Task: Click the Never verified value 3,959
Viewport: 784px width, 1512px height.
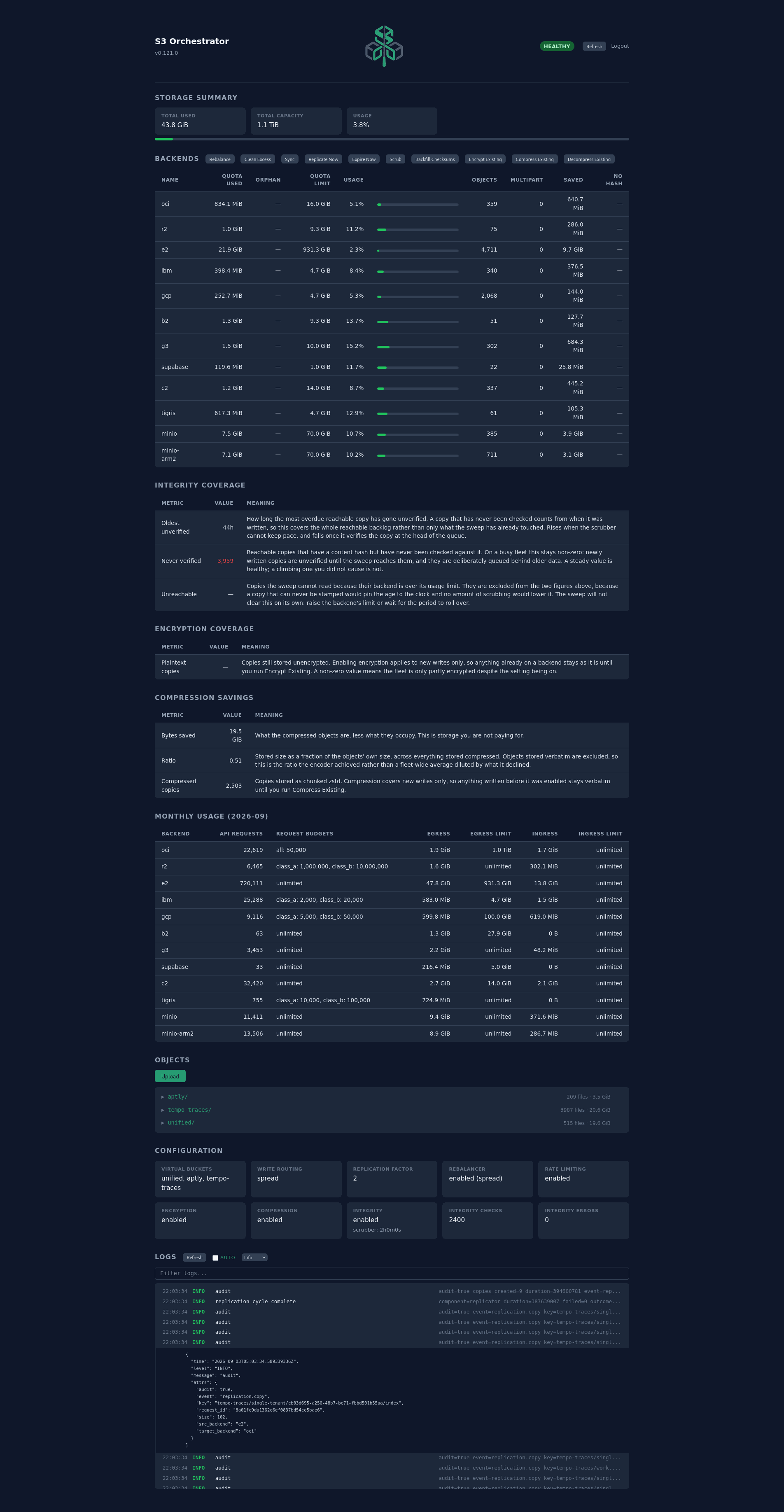Action: [x=225, y=561]
